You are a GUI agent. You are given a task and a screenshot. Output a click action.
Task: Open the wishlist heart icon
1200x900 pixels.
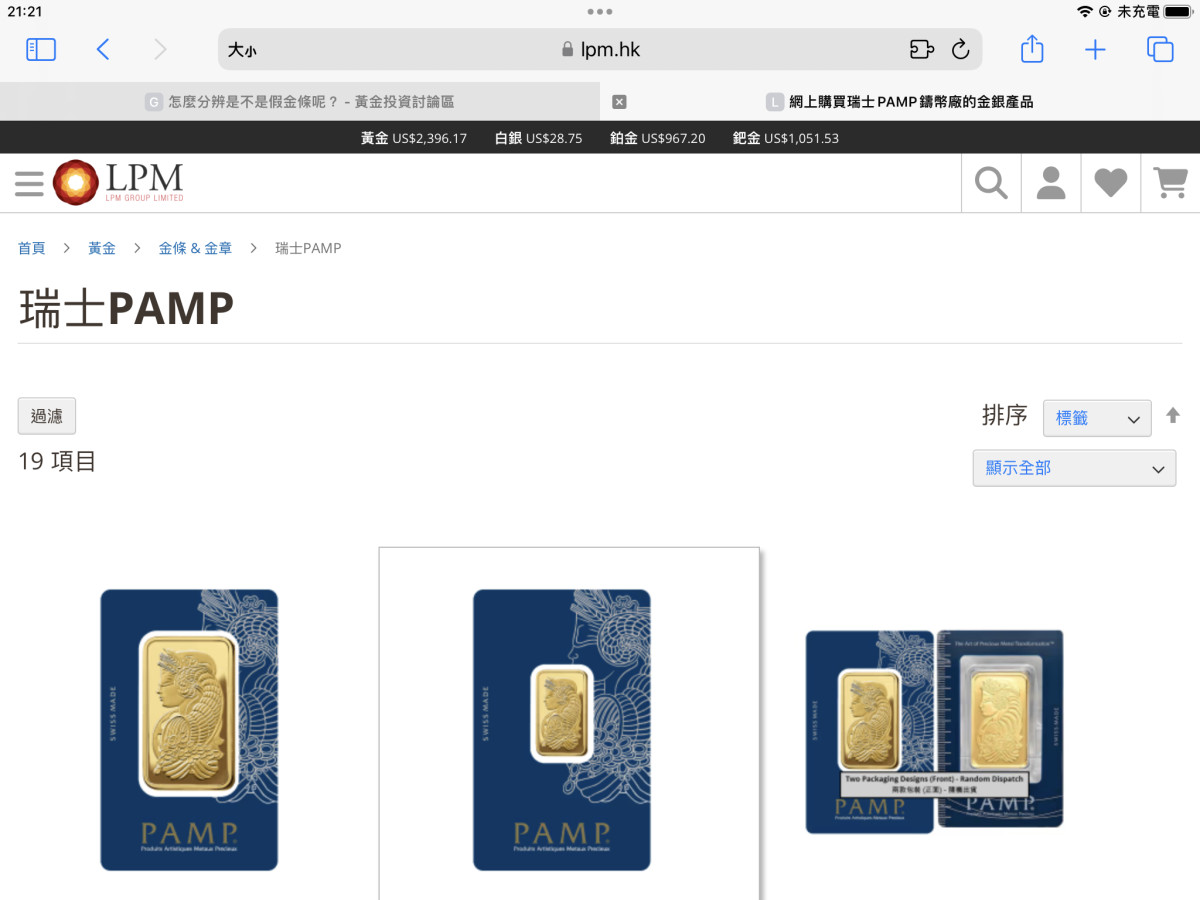1110,183
